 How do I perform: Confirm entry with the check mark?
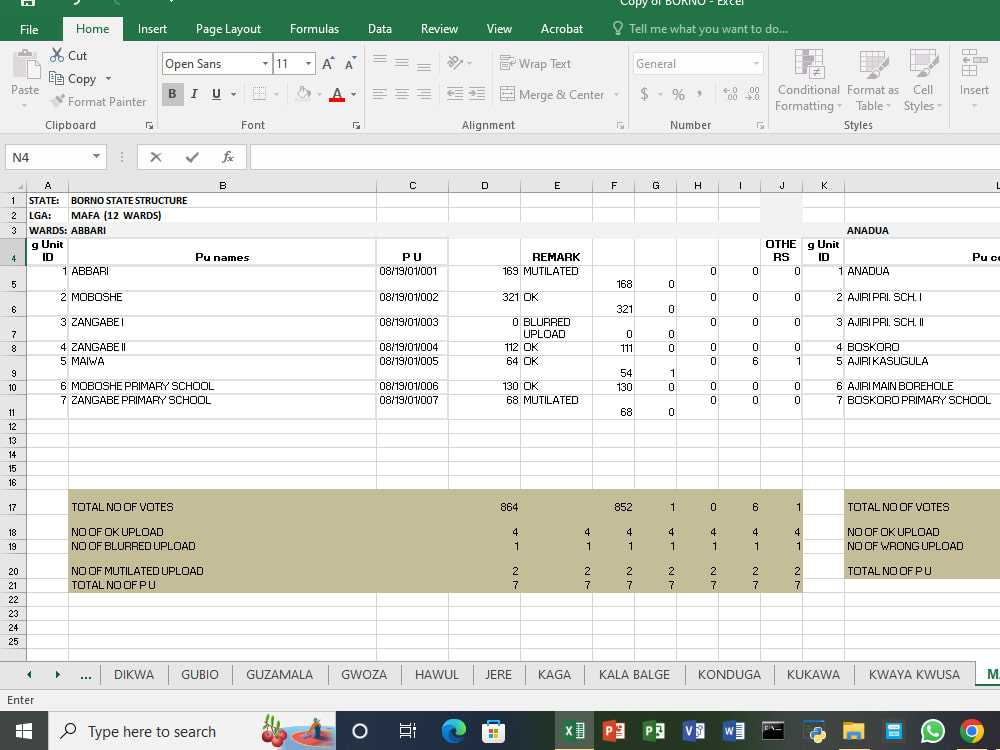192,157
